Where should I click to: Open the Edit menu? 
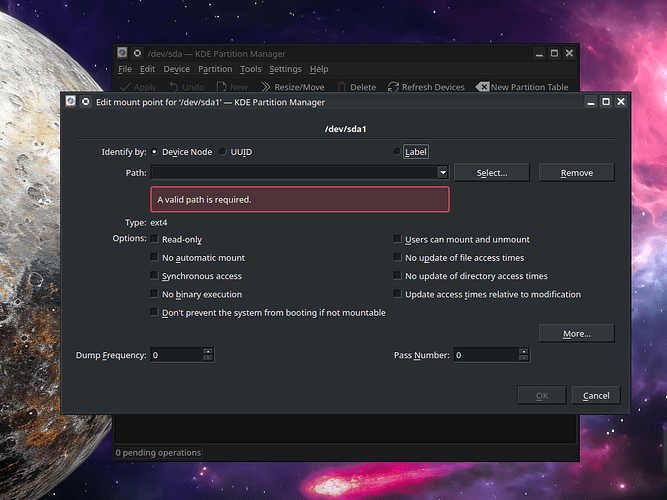(147, 69)
